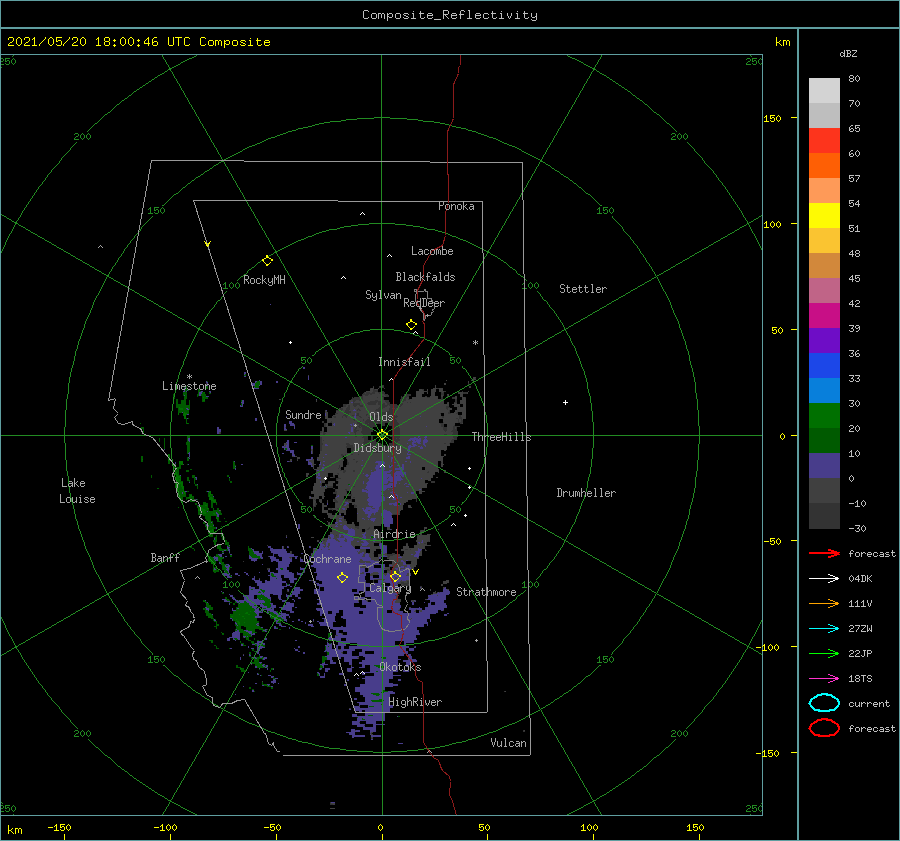The height and width of the screenshot is (841, 900).
Task: Click the Drumheller label
Action: point(586,493)
